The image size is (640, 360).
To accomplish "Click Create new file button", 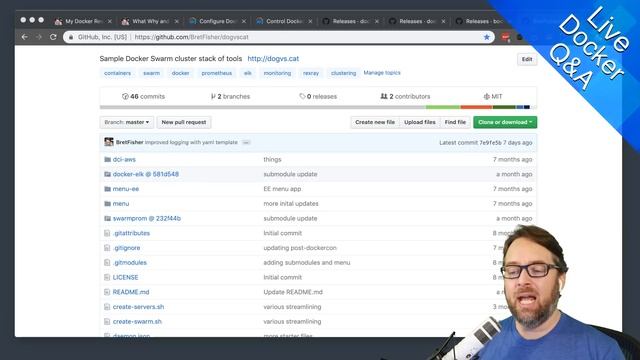I will click(x=375, y=122).
